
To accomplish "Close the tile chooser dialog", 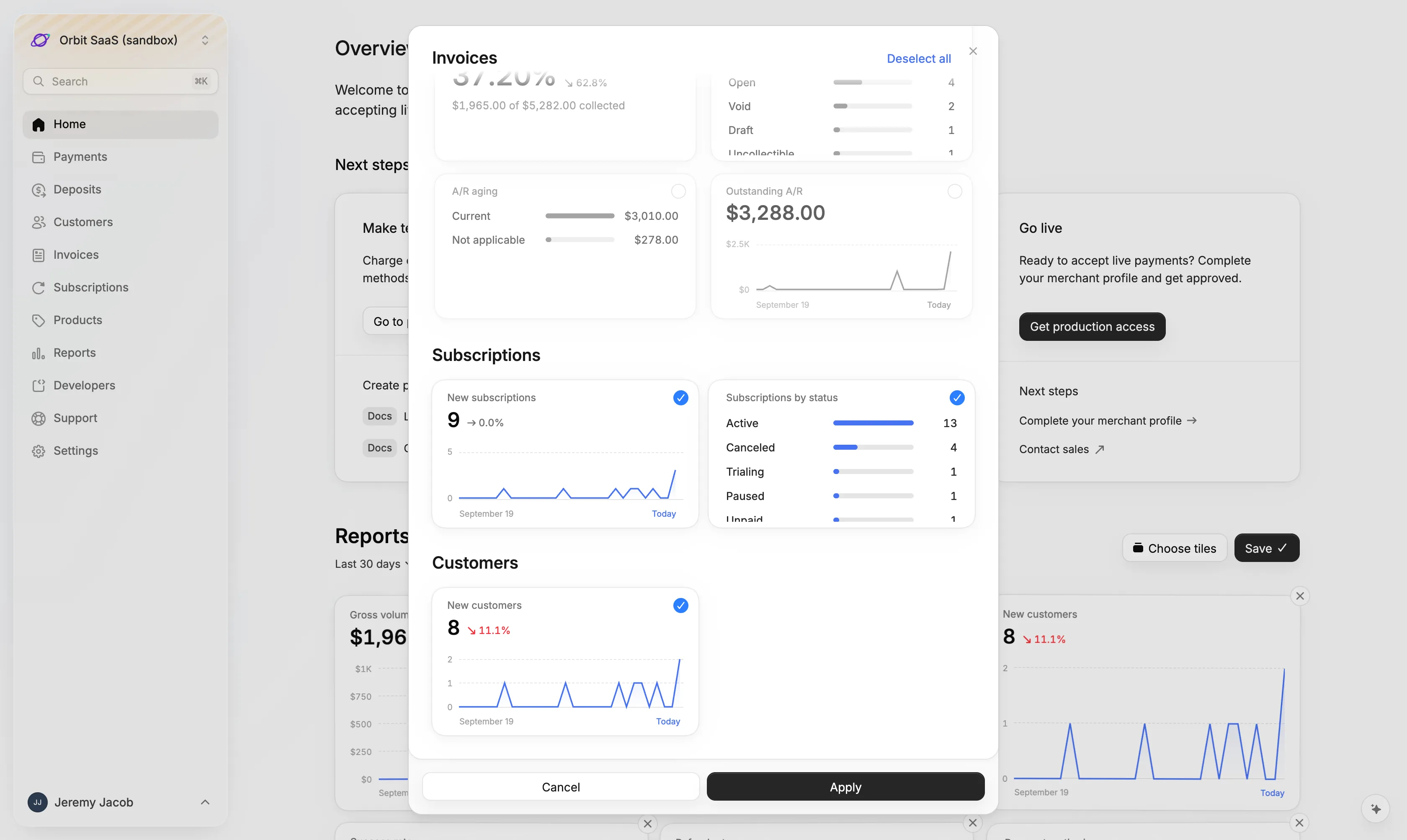I will click(973, 51).
